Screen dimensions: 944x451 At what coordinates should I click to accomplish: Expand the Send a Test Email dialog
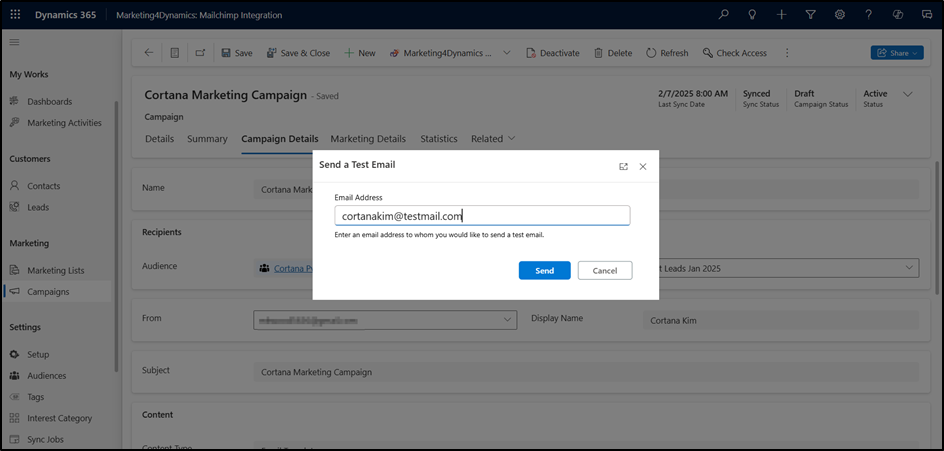(x=623, y=167)
